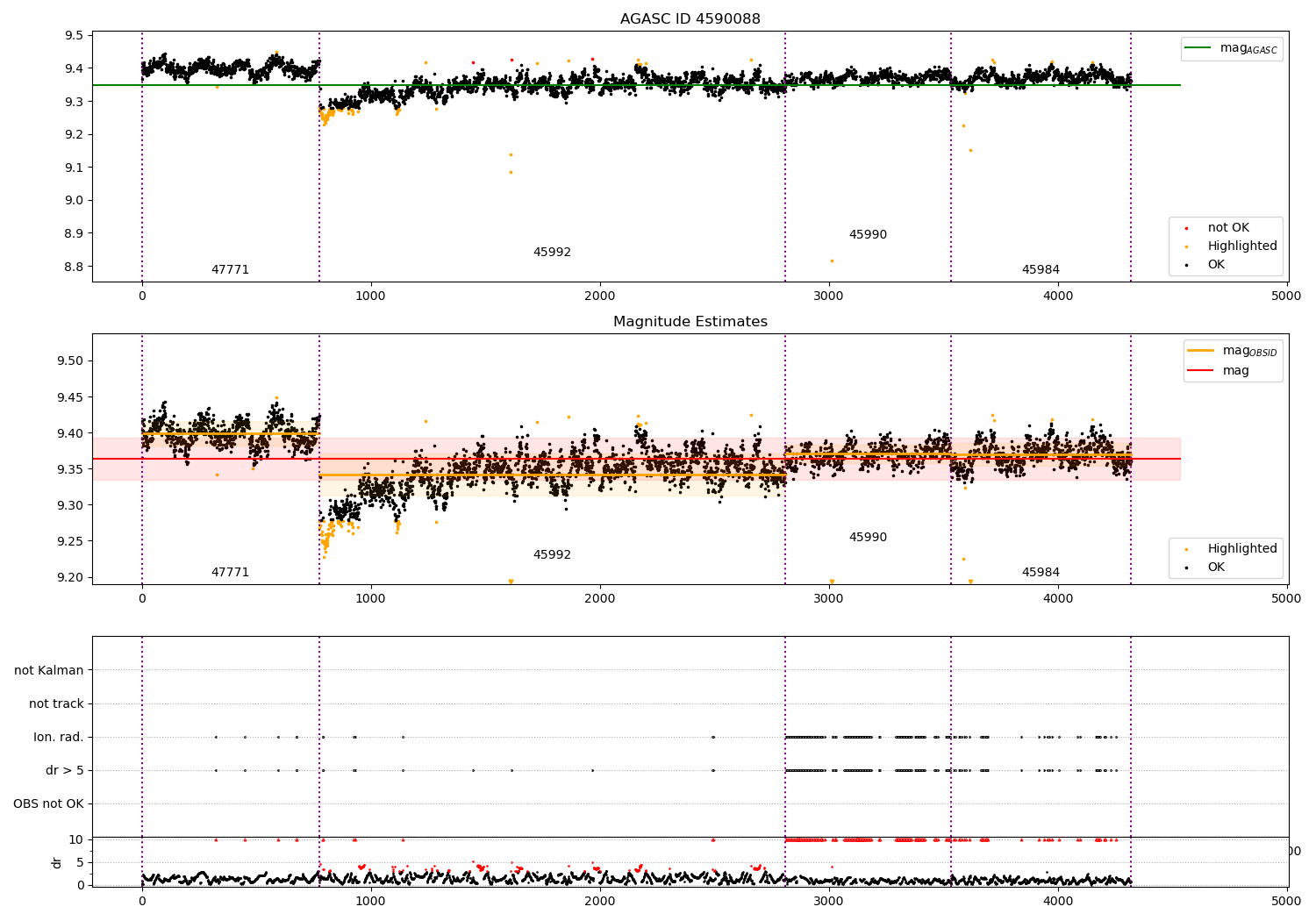The height and width of the screenshot is (921, 1316).
Task: Click obsid label 45990 in top plot
Action: (868, 235)
